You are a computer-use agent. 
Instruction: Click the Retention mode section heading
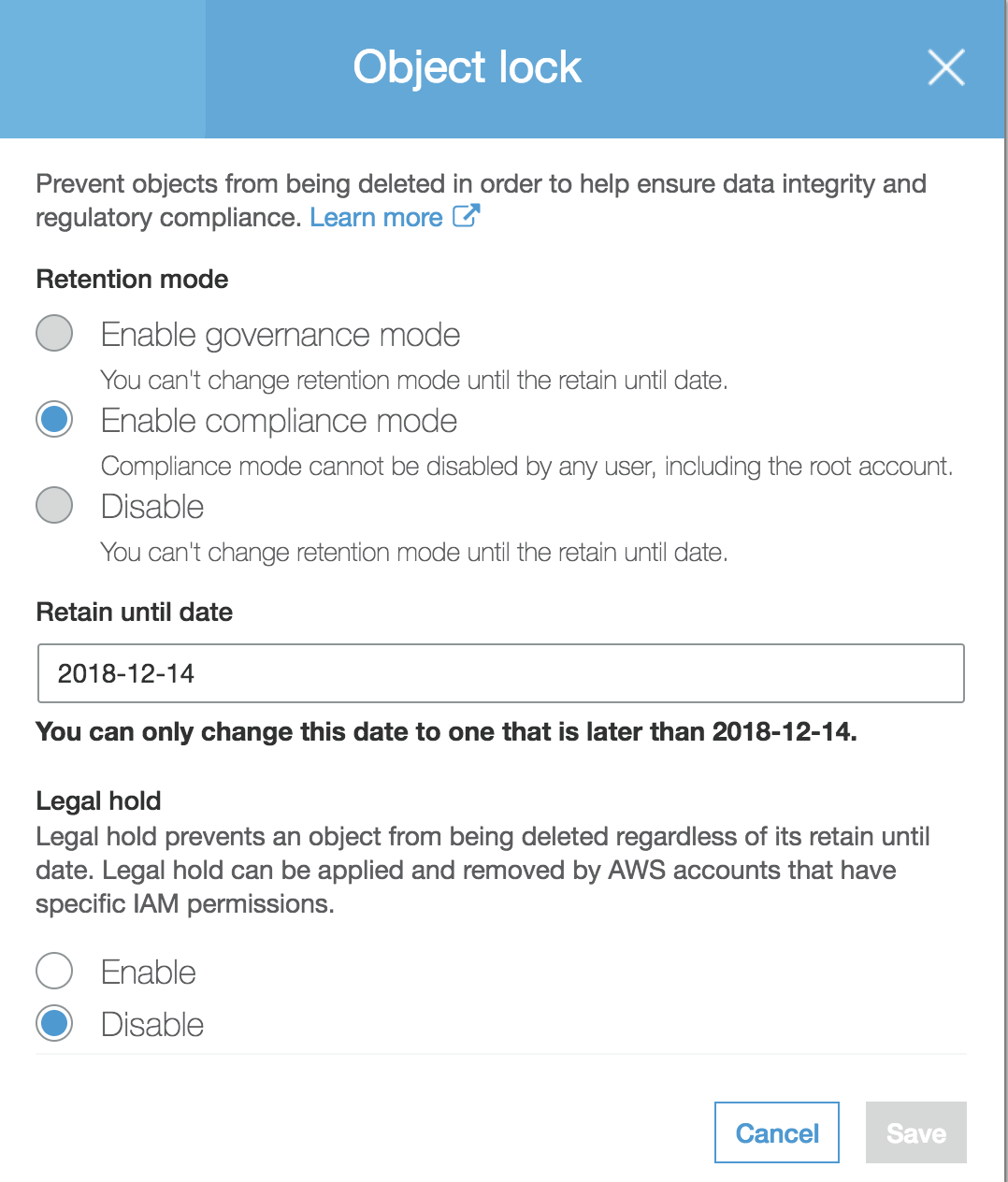[131, 279]
